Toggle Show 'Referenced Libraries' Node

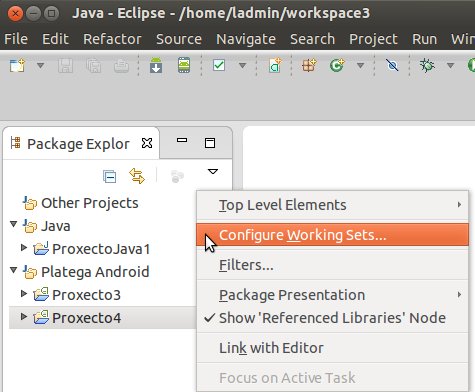(x=333, y=318)
